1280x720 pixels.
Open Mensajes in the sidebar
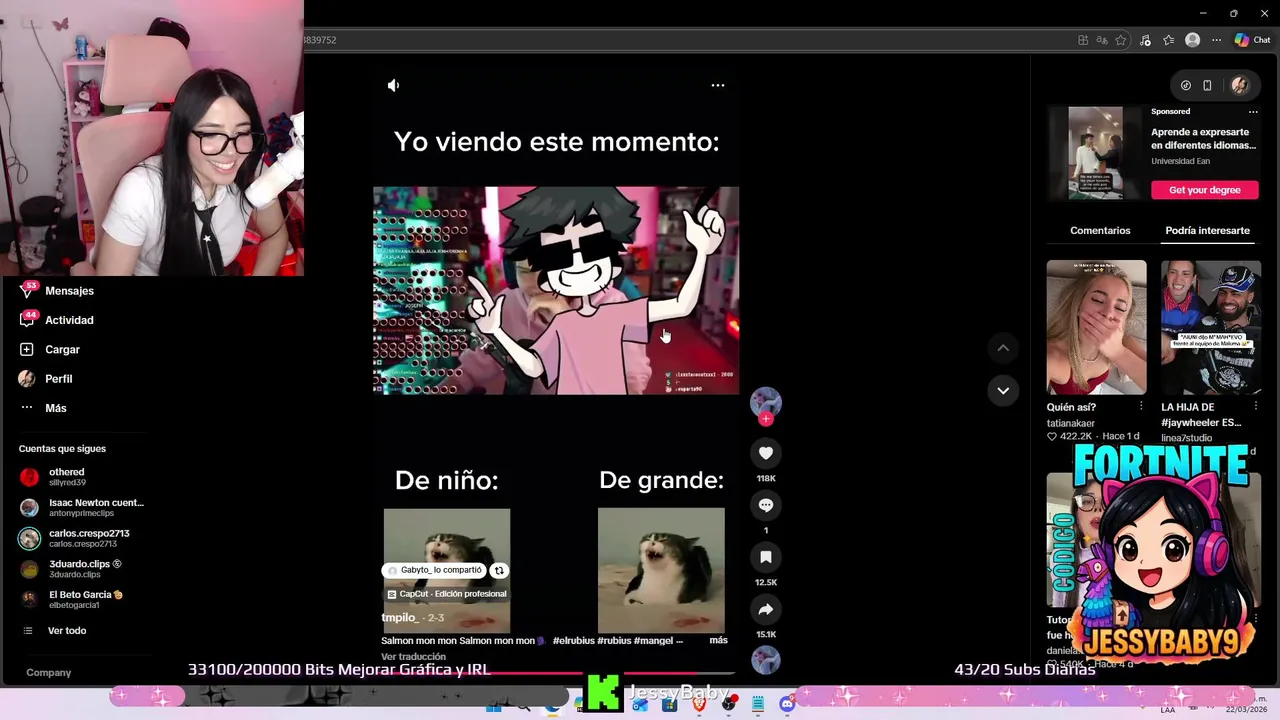[69, 291]
